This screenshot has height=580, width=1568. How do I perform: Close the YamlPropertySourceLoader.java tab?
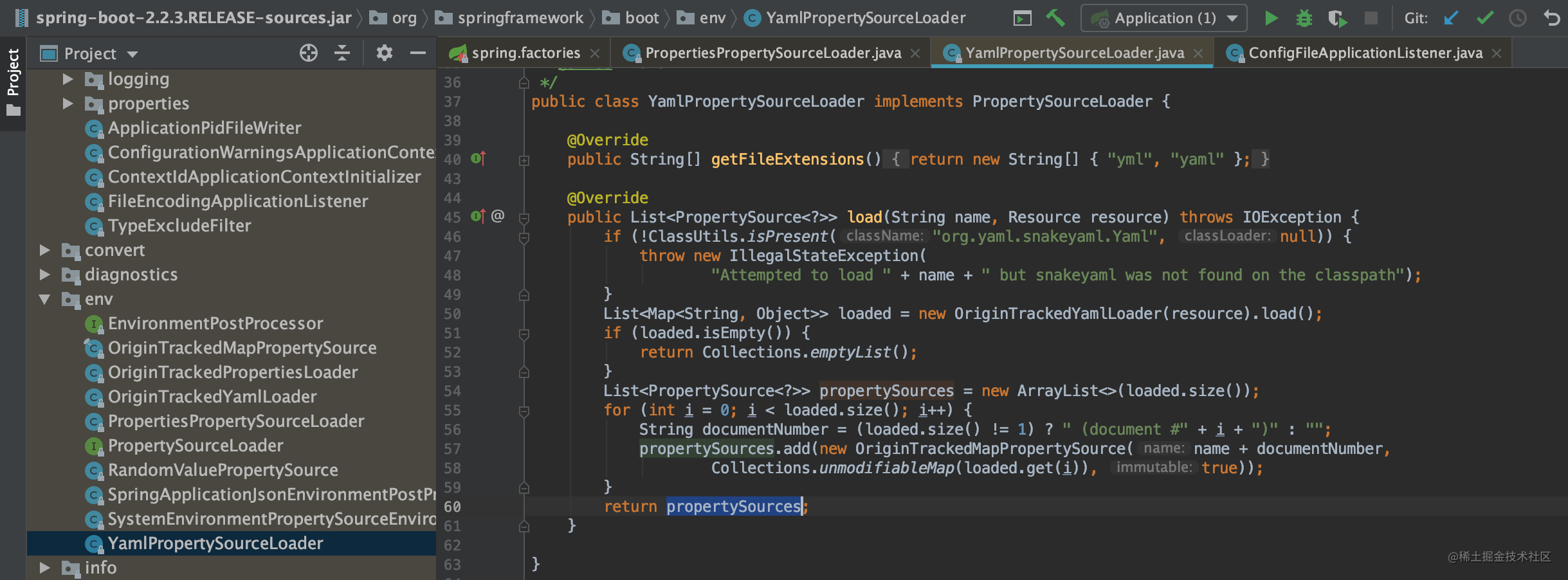pyautogui.click(x=1198, y=53)
